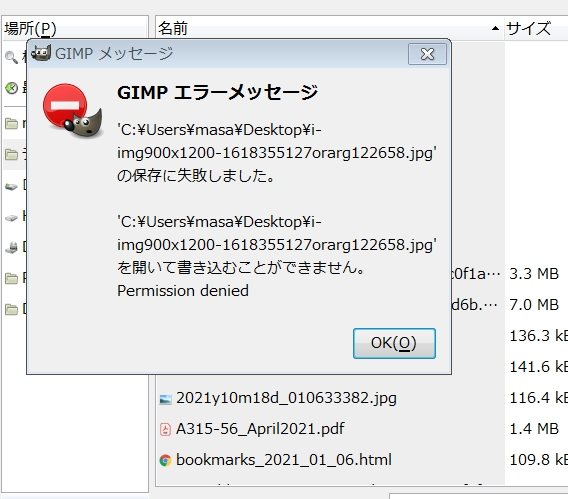Sort files by the 名前 column header
The height and width of the screenshot is (499, 568).
click(x=329, y=28)
